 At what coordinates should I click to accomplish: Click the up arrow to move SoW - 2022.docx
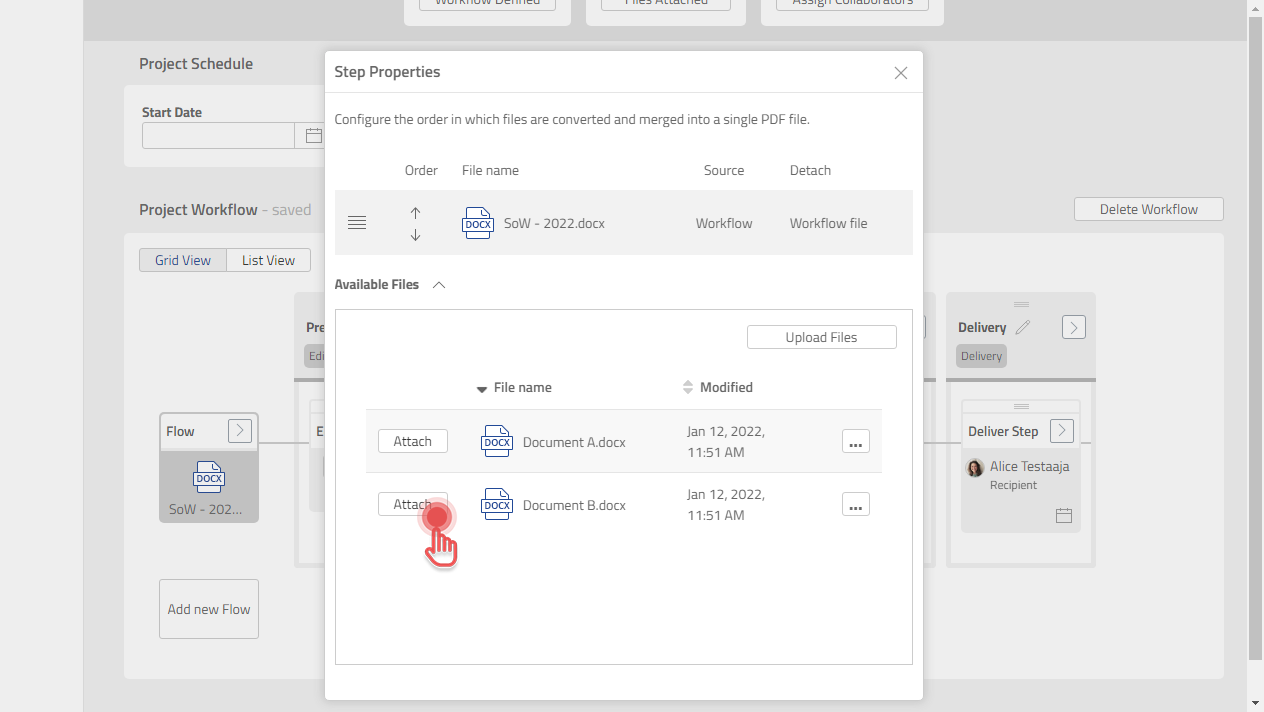415,212
